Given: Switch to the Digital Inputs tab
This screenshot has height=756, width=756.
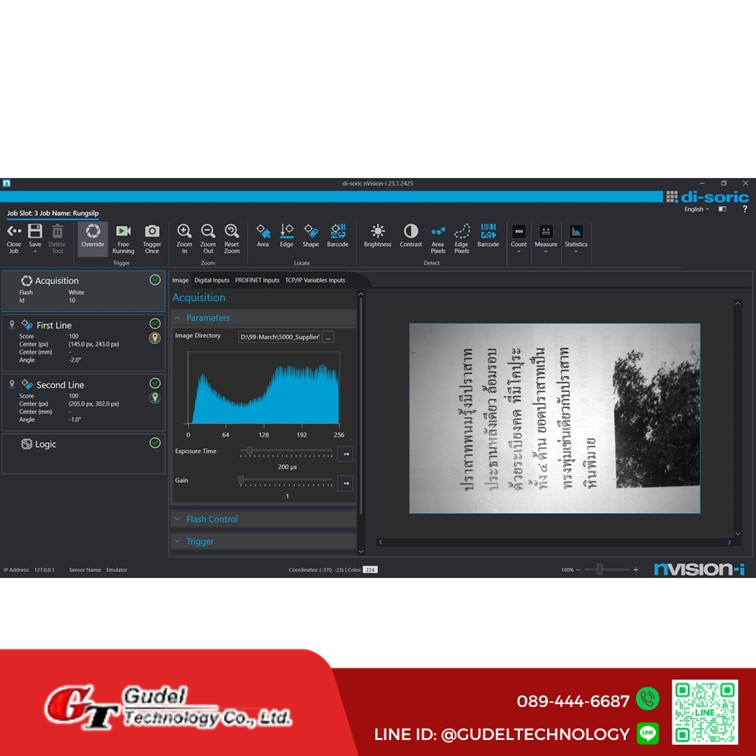Looking at the screenshot, I should (211, 280).
